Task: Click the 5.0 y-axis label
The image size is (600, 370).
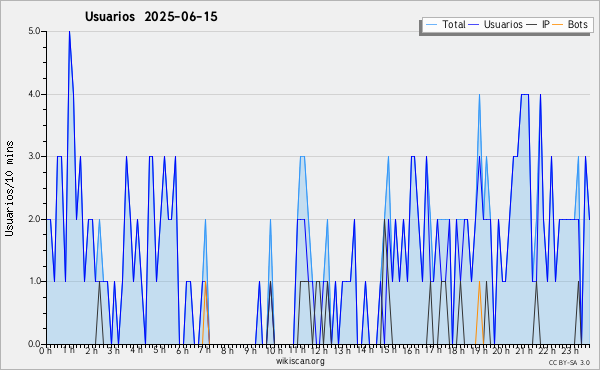Action: (34, 31)
